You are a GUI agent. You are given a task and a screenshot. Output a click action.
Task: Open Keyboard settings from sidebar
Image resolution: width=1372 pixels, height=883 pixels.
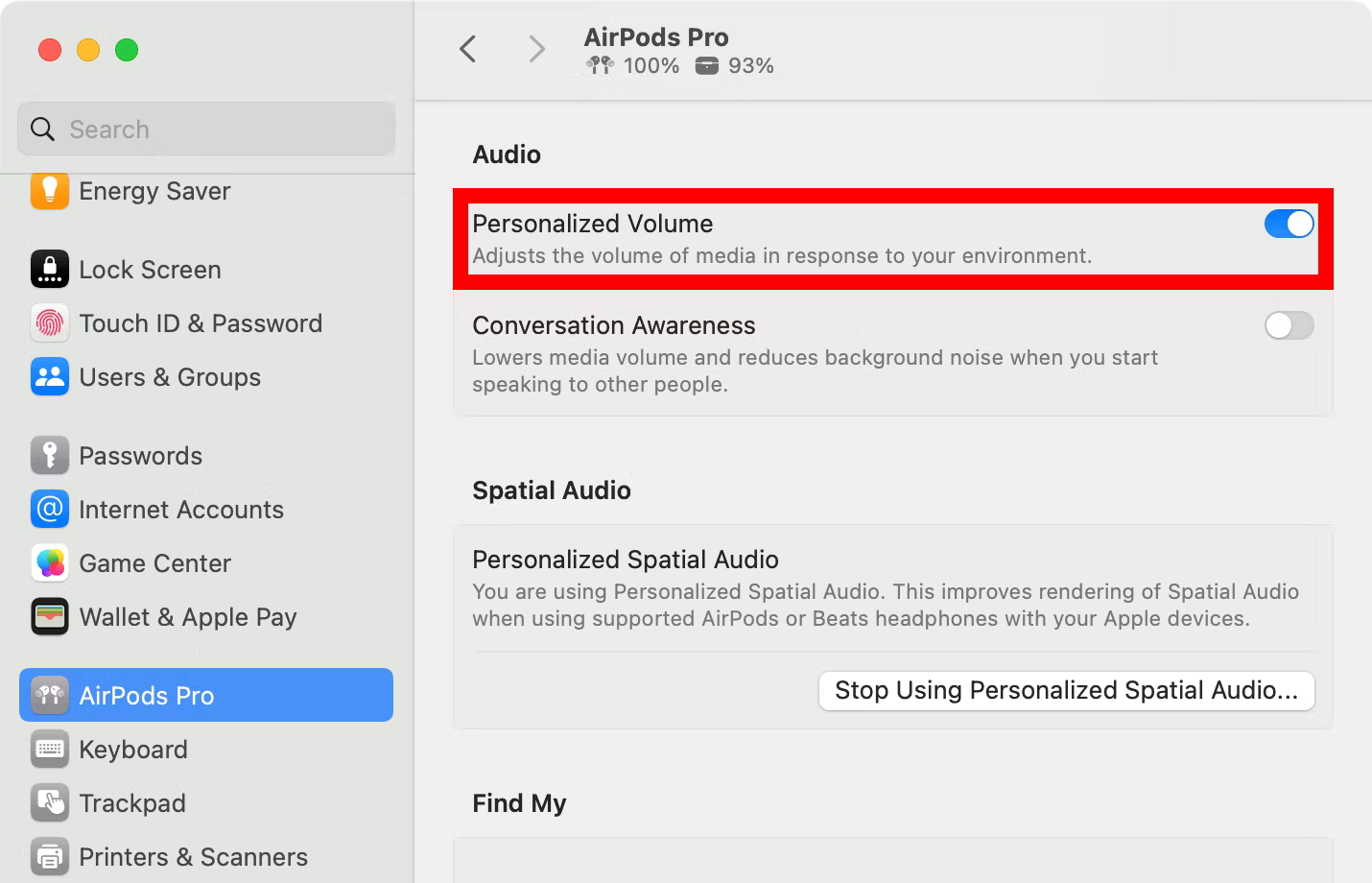[50, 750]
